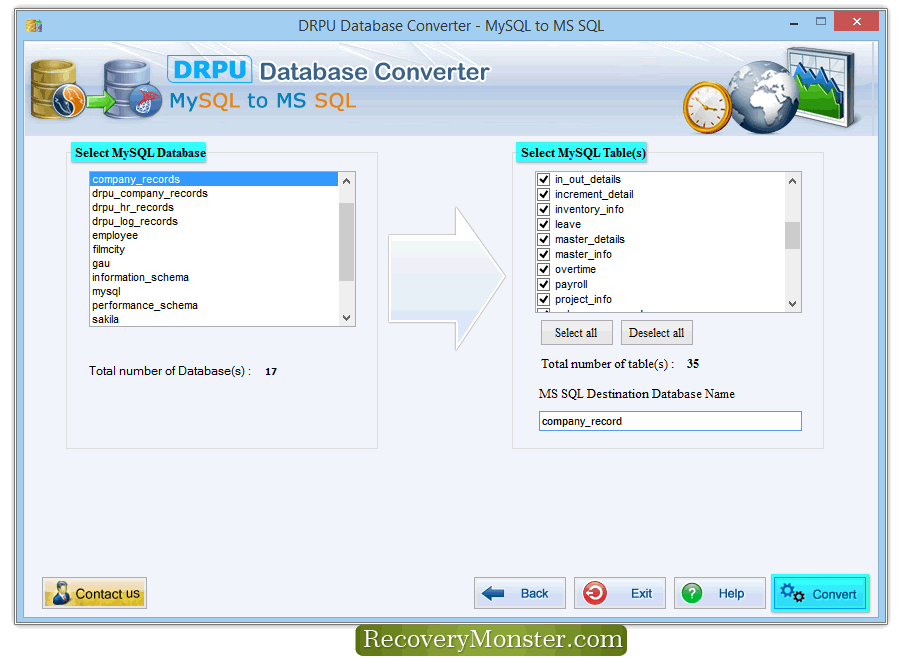
Task: Click the blue Back arrow icon
Action: [492, 593]
